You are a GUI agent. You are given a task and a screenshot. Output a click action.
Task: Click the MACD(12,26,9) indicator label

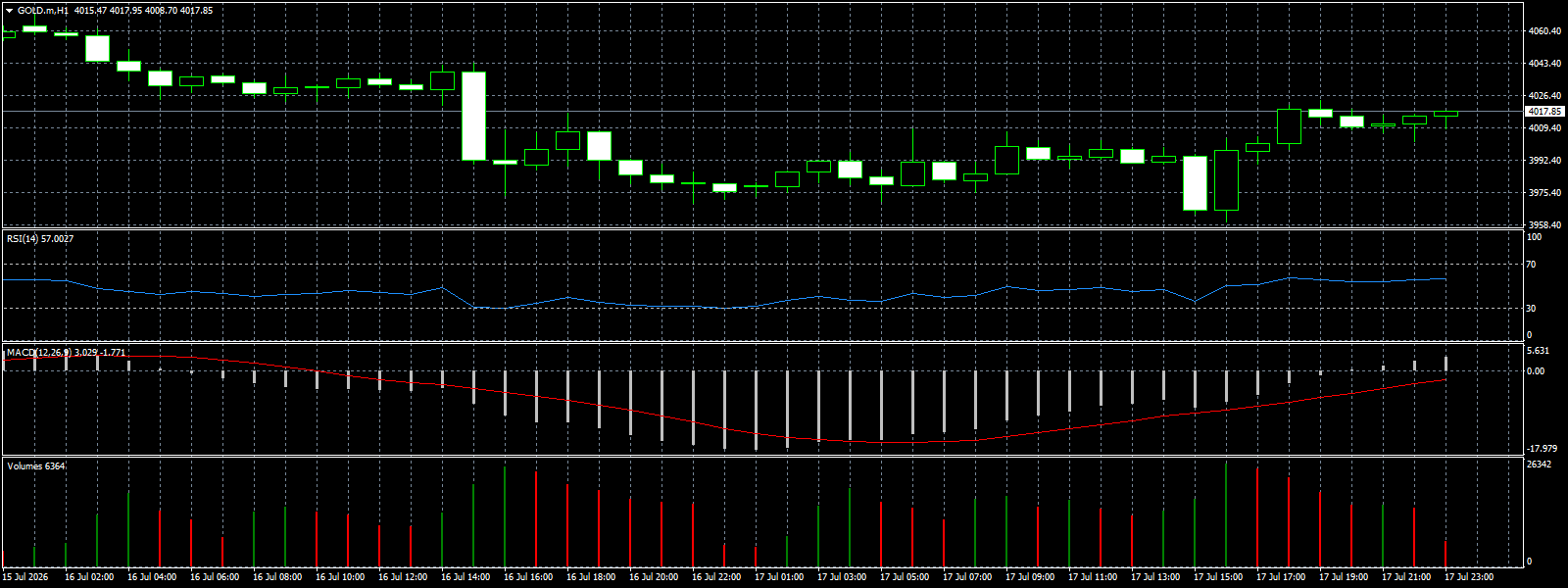(67, 352)
